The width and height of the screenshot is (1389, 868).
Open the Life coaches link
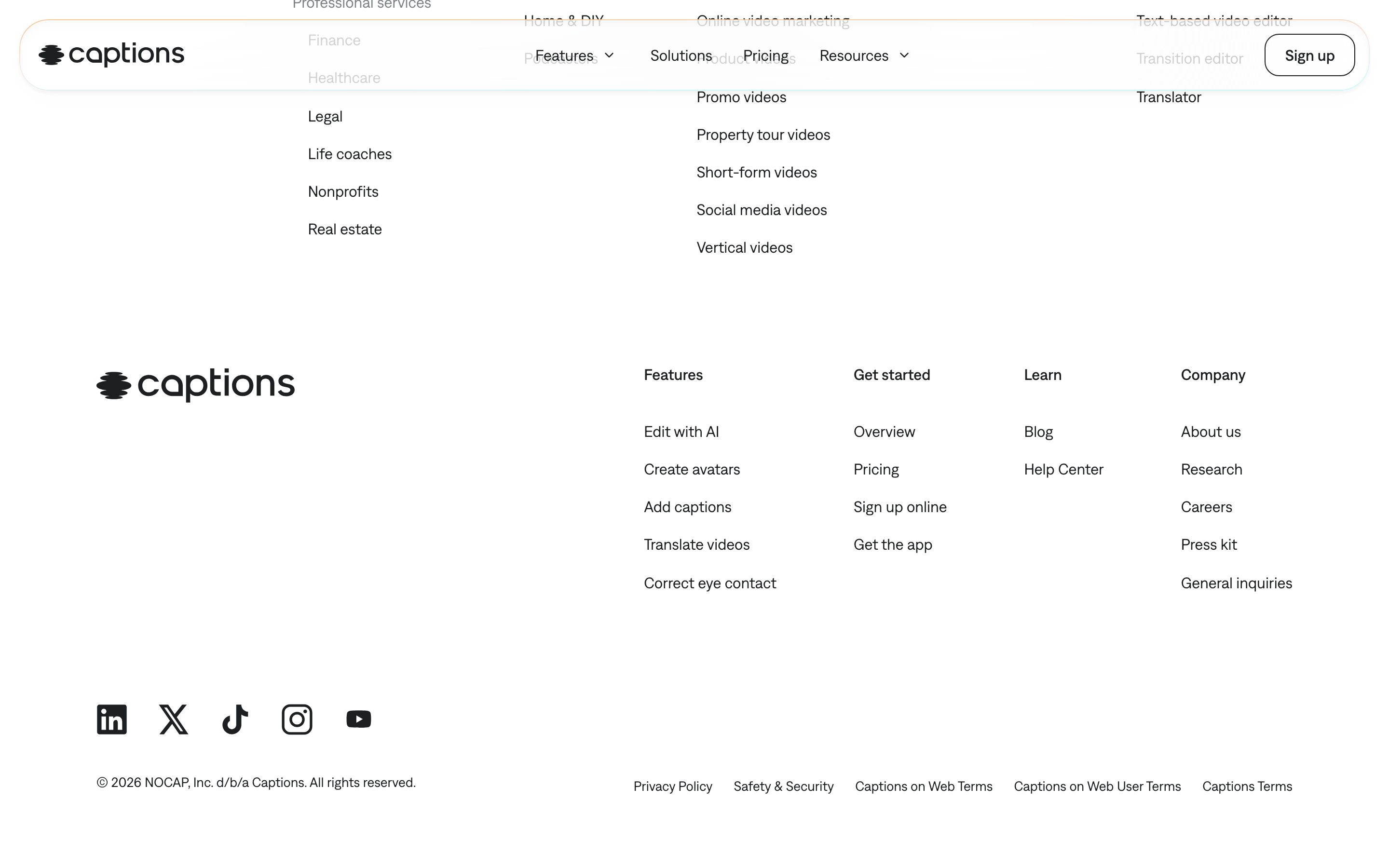350,154
